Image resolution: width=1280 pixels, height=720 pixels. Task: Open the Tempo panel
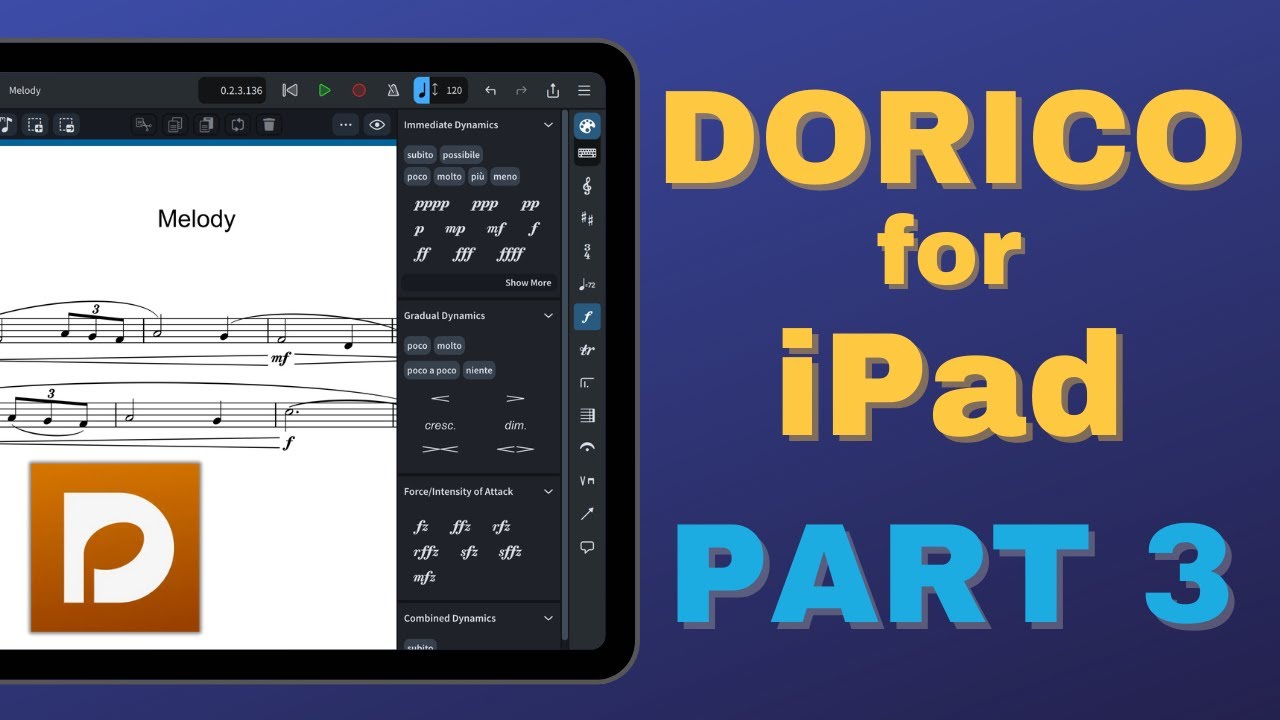[587, 285]
